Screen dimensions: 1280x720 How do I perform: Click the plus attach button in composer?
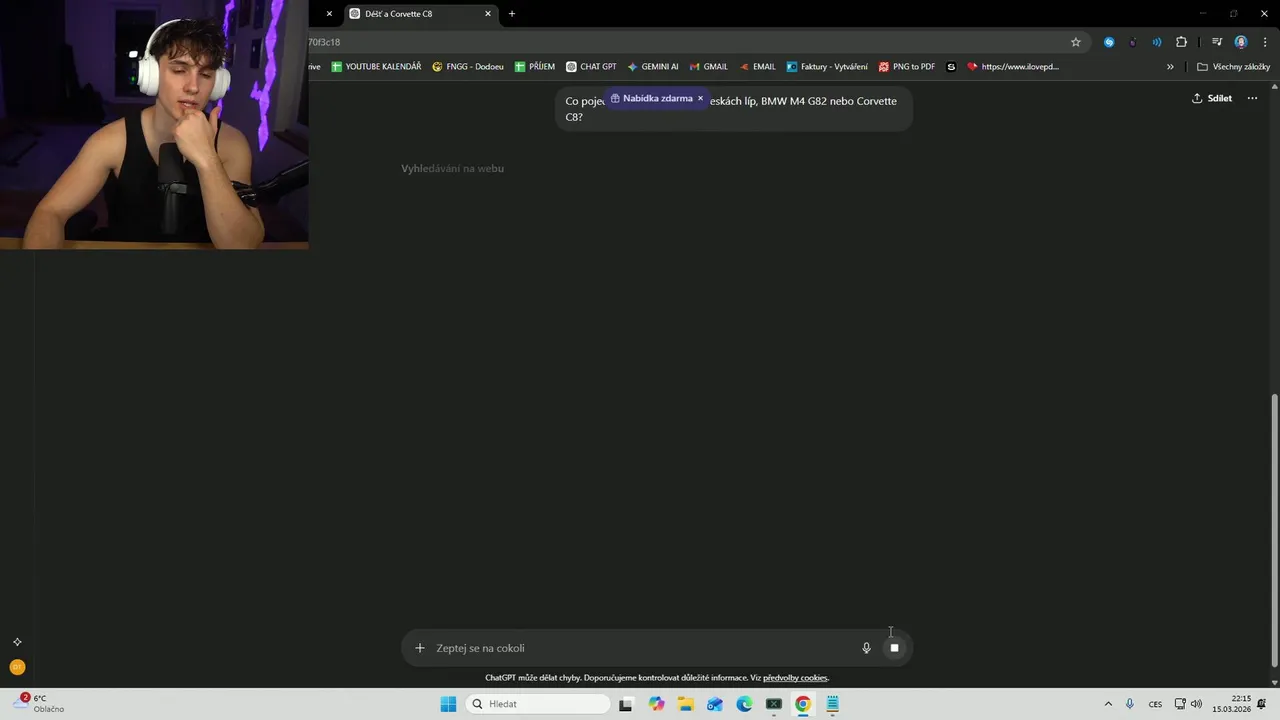420,648
